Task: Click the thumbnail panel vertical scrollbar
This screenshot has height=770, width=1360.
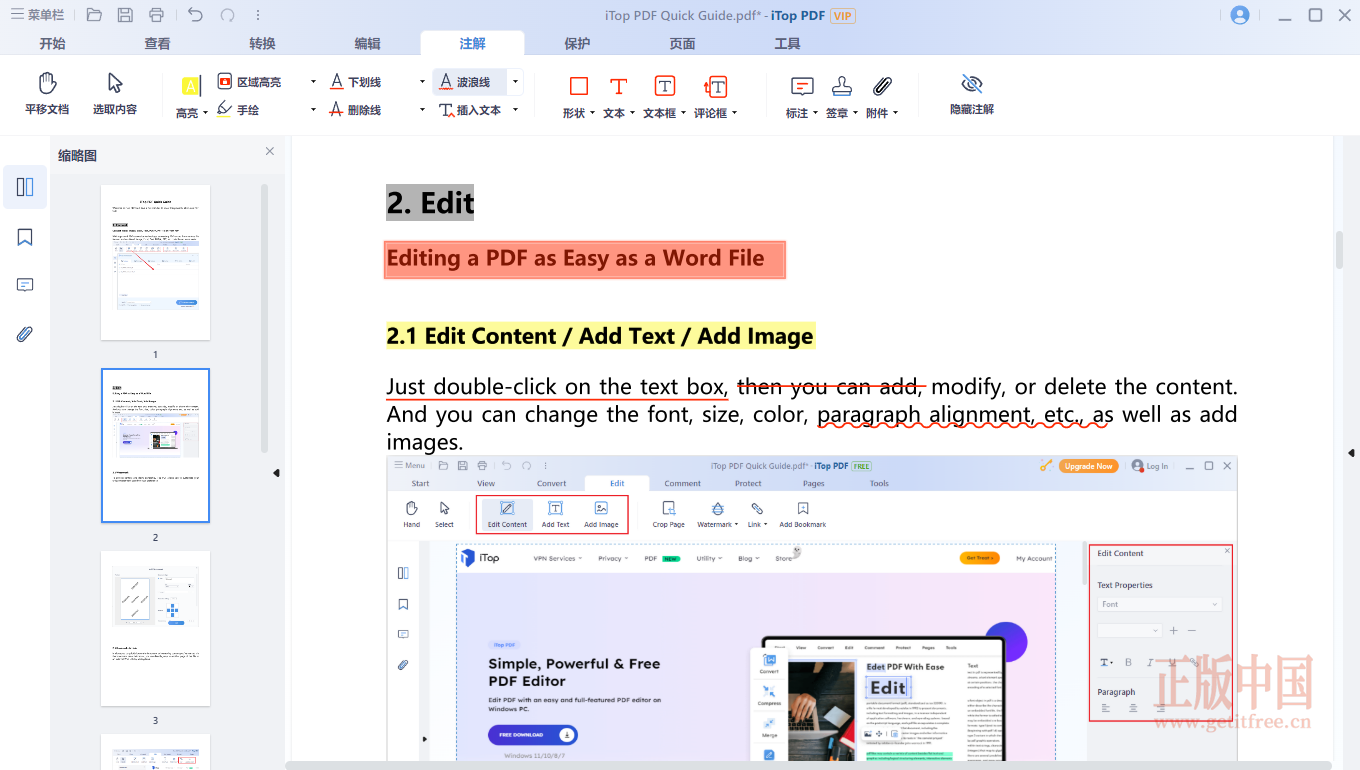Action: (264, 317)
